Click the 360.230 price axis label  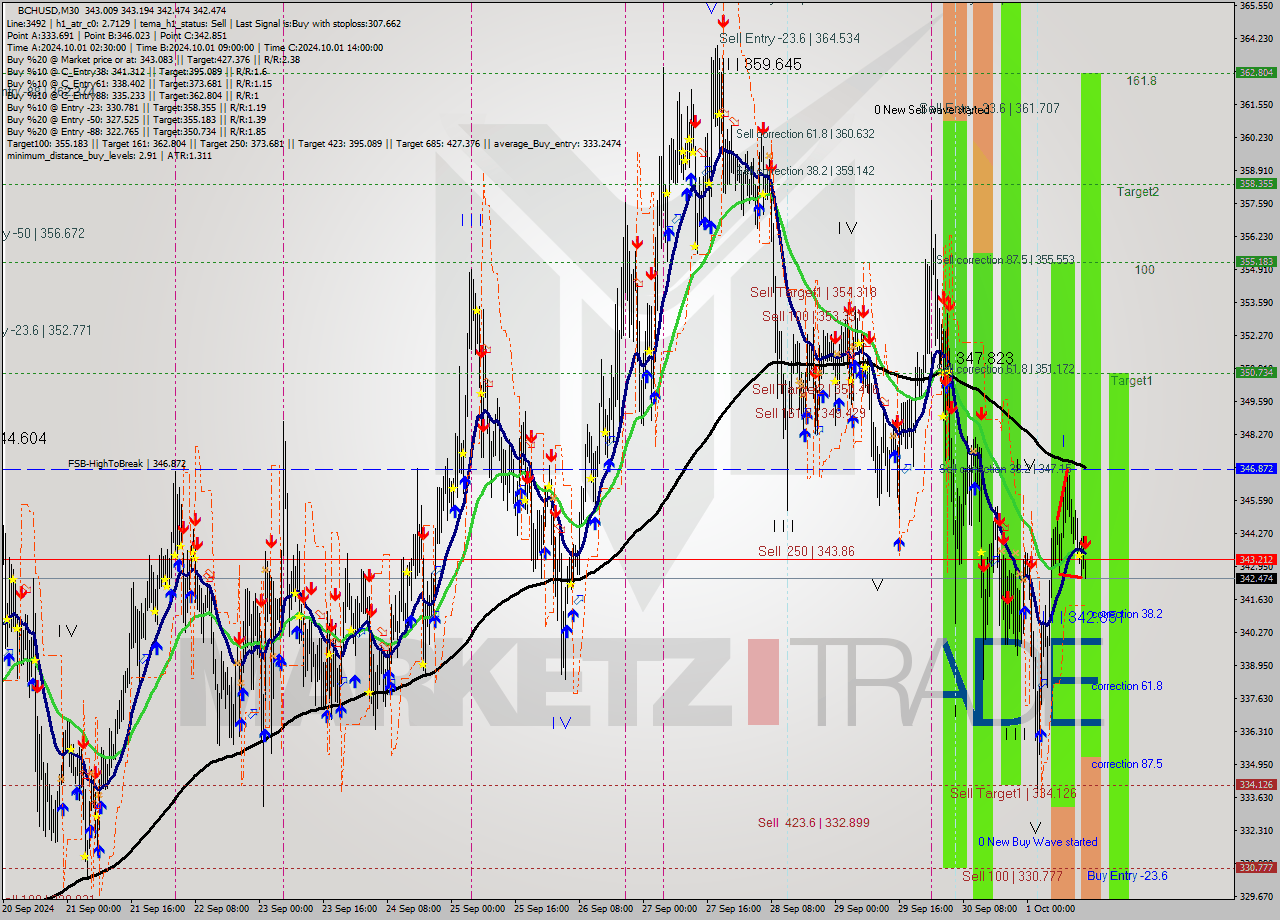(1257, 137)
